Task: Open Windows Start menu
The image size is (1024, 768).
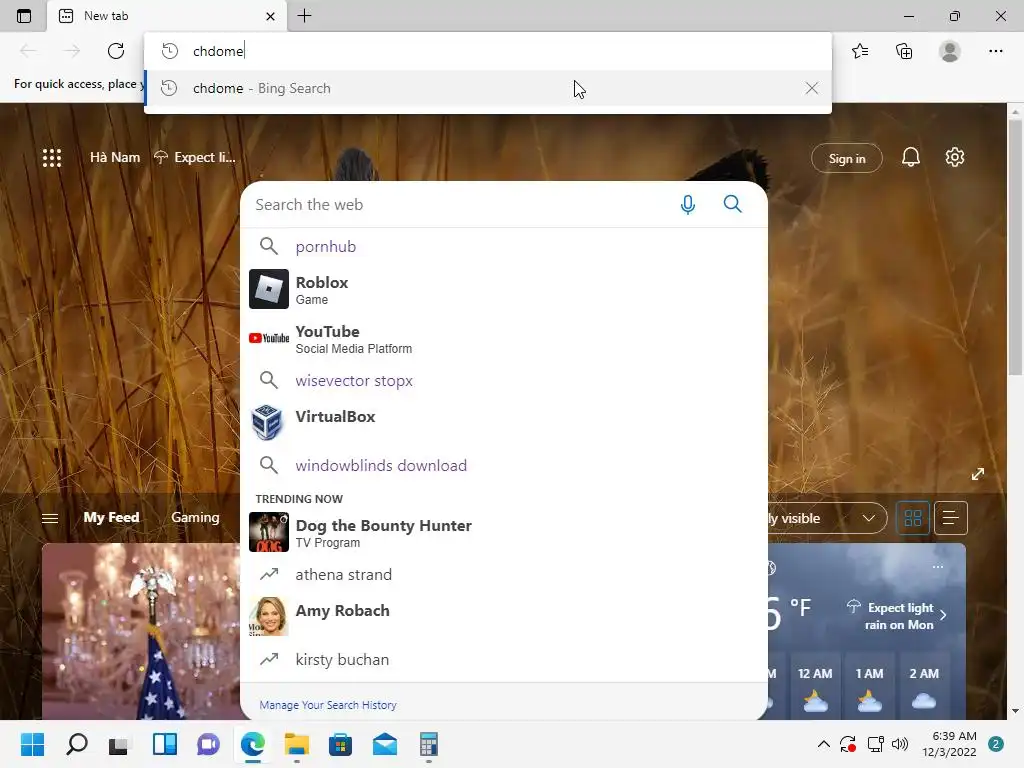Action: pyautogui.click(x=32, y=744)
